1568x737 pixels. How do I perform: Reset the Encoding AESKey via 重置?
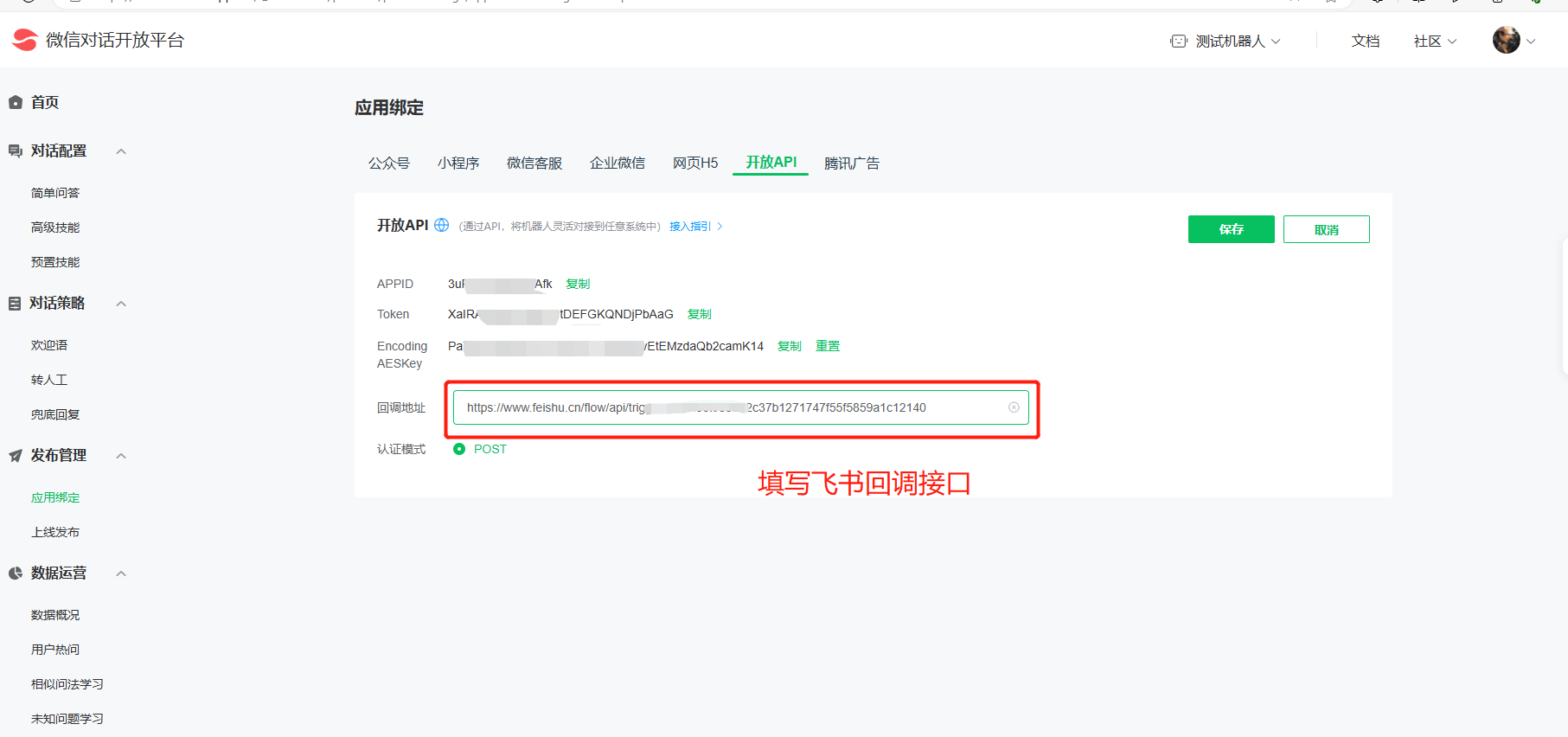[x=828, y=346]
